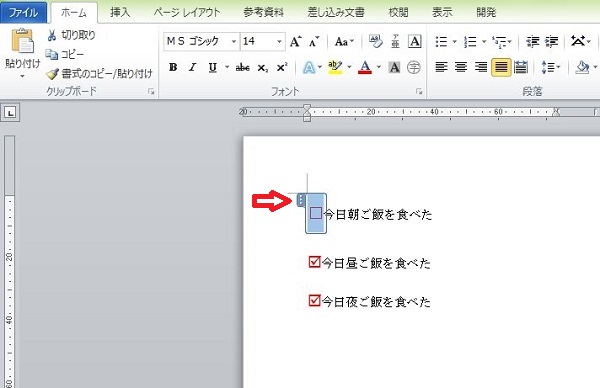600x388 pixels.
Task: Open the Change Case (Aa) menu
Action: point(344,41)
